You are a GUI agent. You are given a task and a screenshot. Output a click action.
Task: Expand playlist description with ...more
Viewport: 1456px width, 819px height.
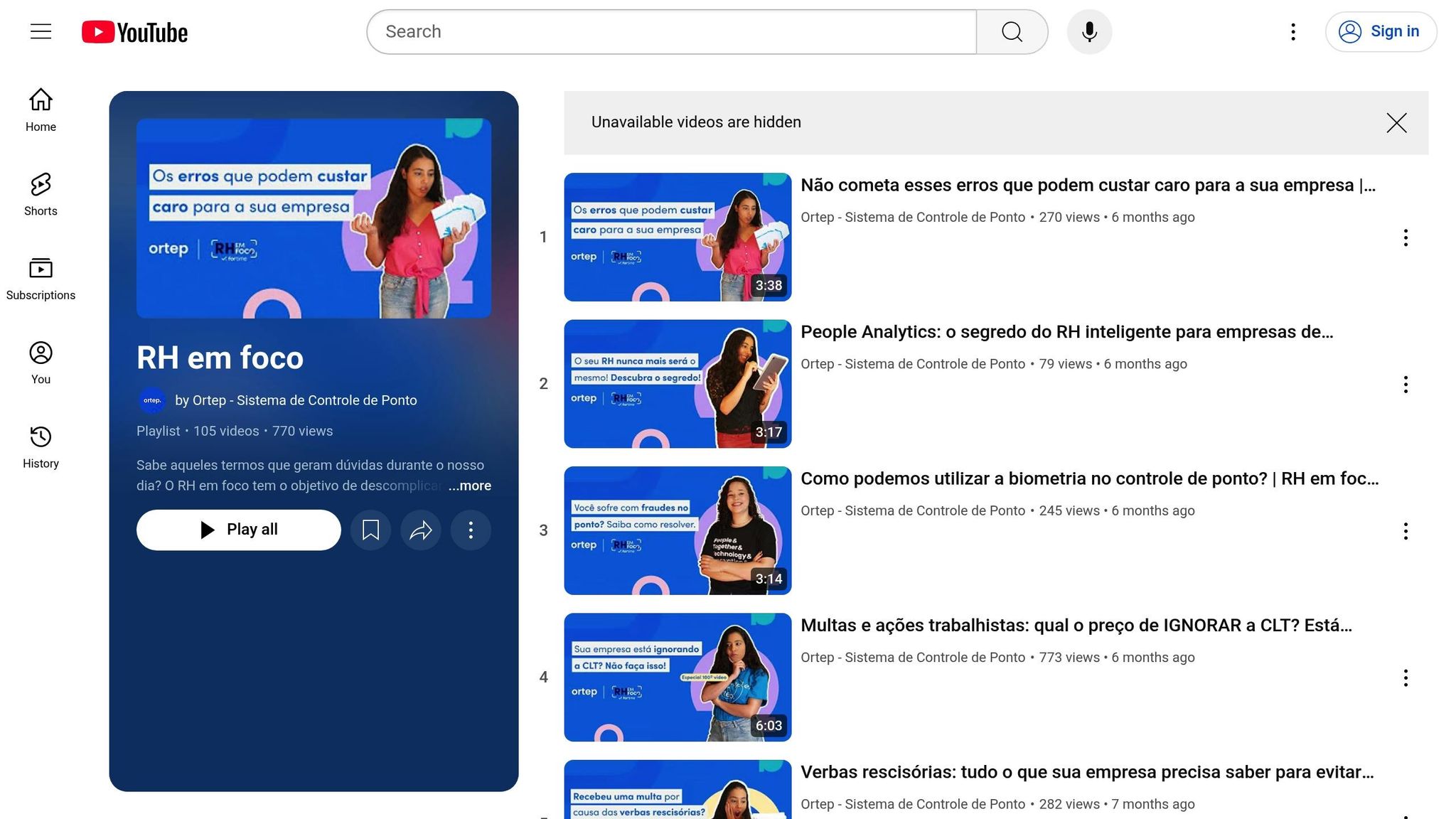(469, 486)
